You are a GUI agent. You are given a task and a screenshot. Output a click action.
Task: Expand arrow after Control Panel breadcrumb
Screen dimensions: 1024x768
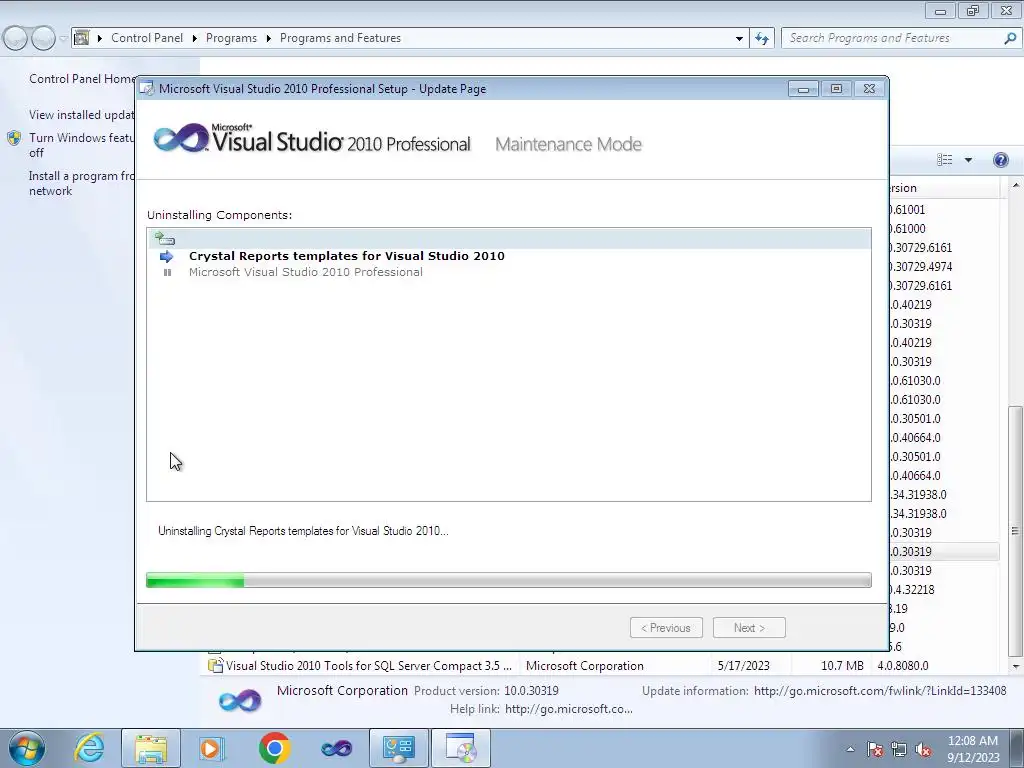[195, 39]
